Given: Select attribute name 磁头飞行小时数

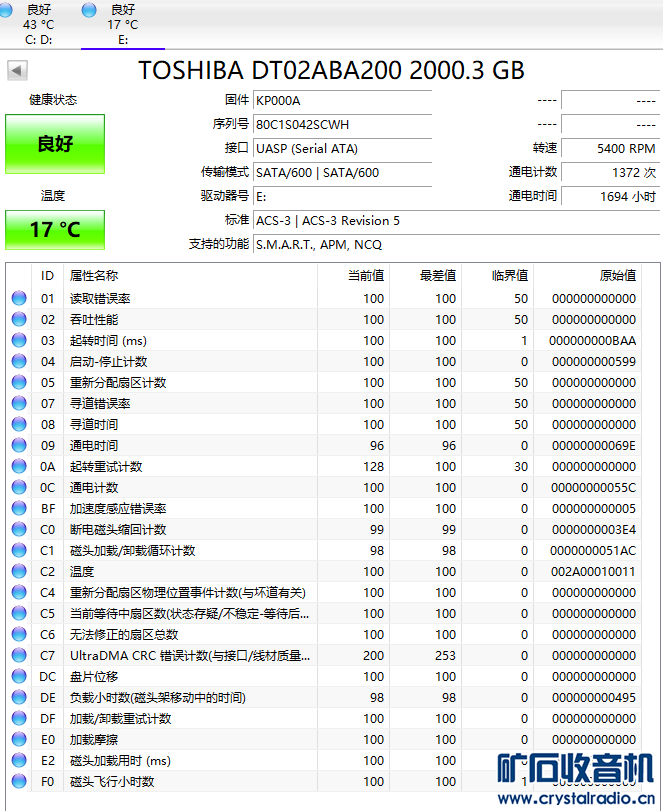Looking at the screenshot, I should [112, 782].
